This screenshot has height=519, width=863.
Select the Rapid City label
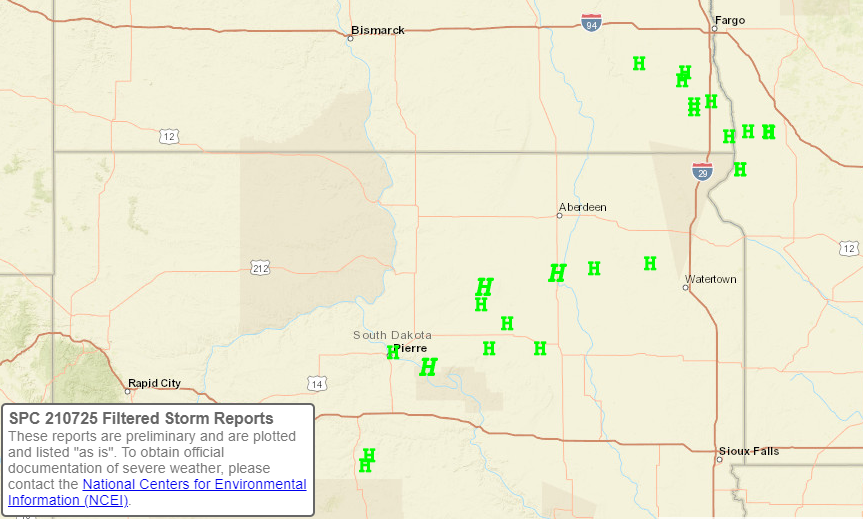point(154,382)
